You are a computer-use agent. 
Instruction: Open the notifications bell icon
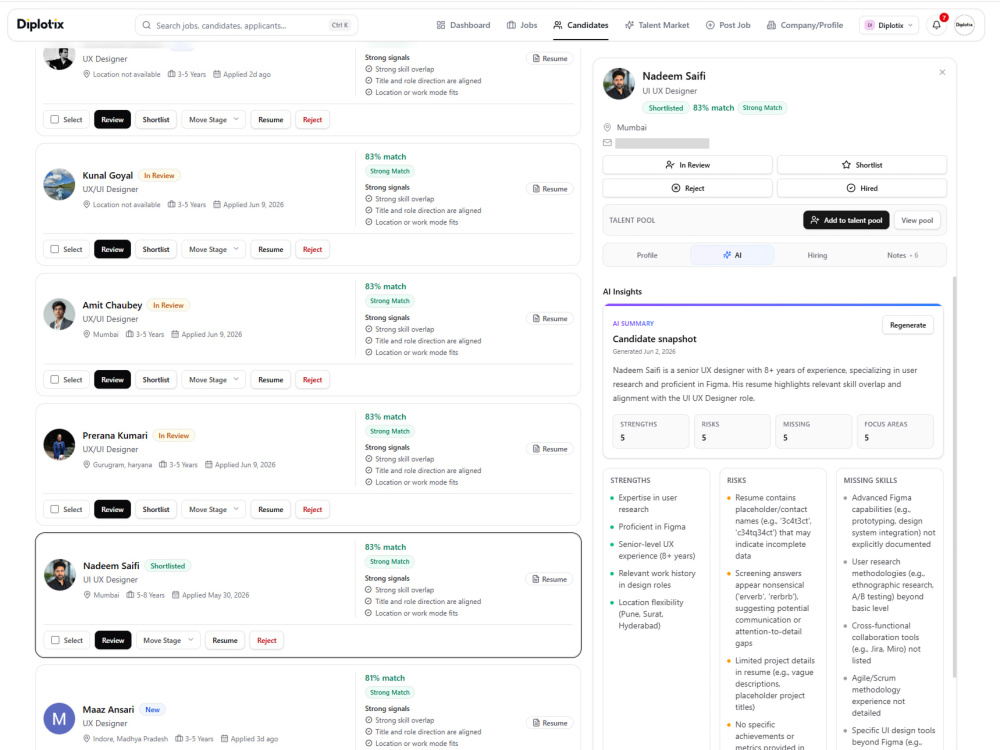point(936,25)
